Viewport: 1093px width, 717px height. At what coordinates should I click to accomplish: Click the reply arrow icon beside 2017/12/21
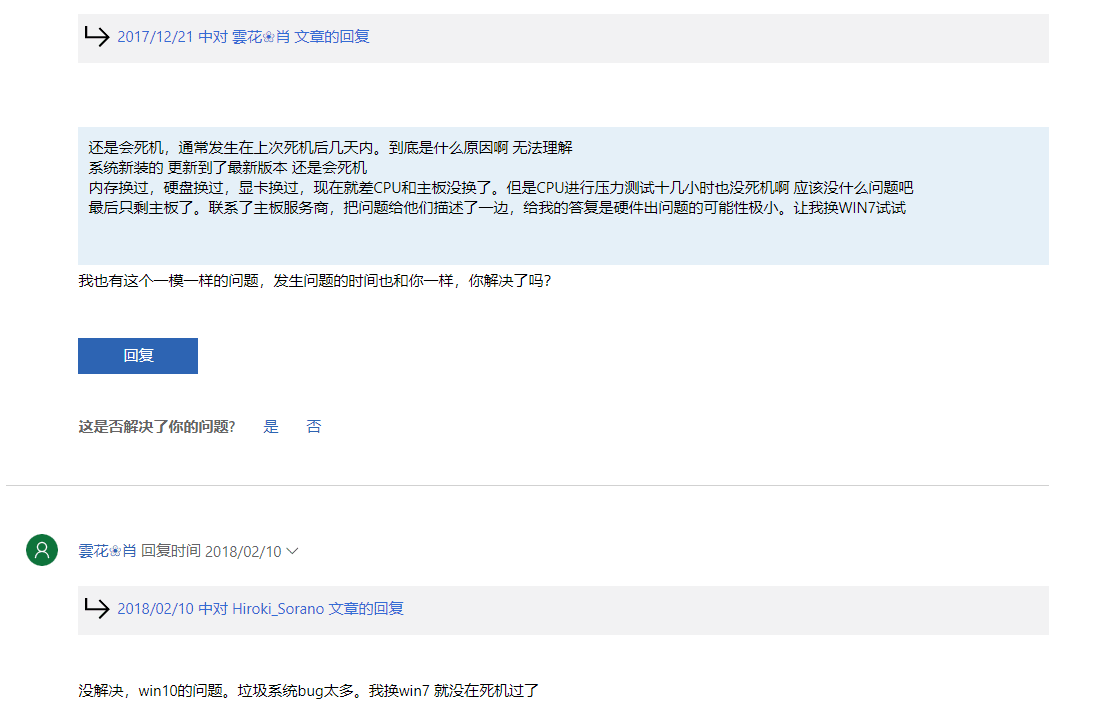point(97,37)
